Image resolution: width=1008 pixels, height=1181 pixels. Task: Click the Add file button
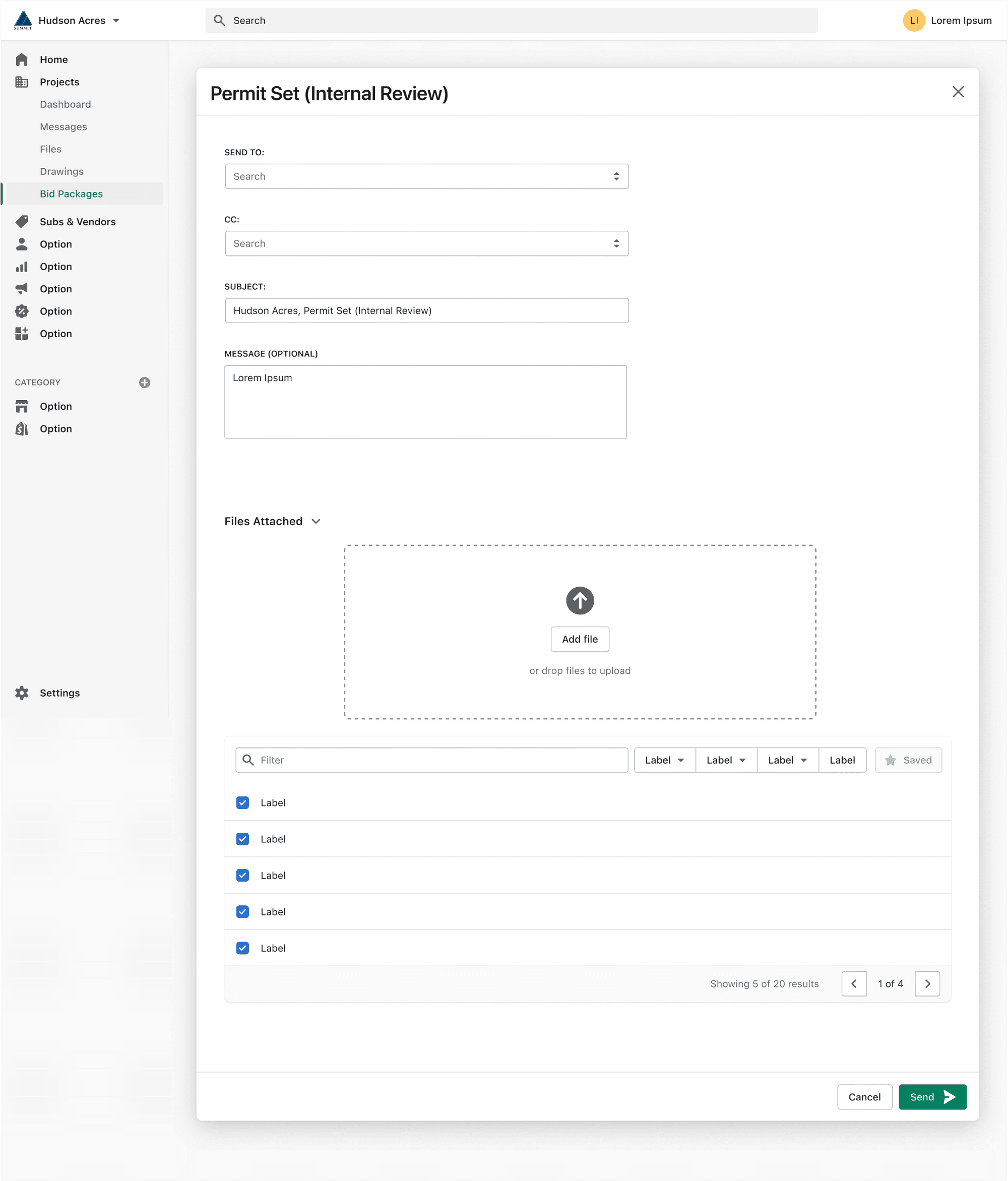click(580, 639)
